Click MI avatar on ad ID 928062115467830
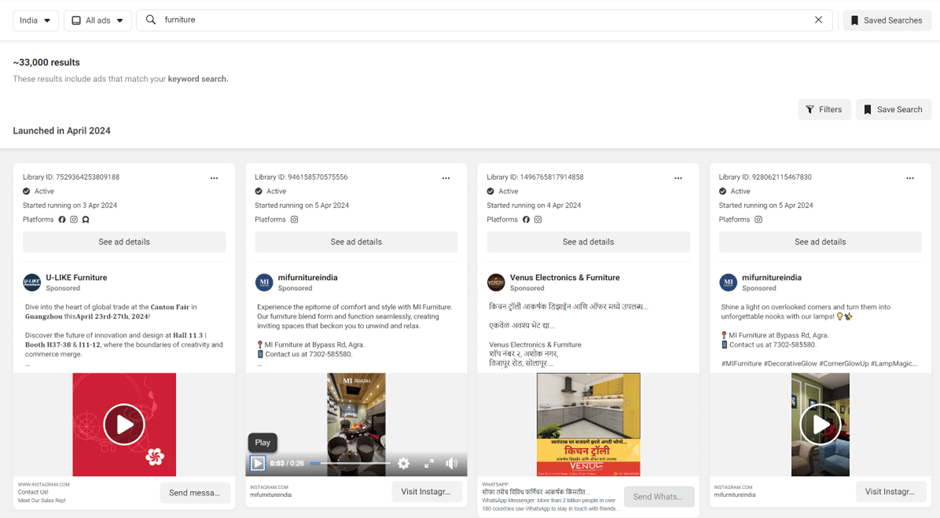The image size is (940, 518). tap(728, 282)
